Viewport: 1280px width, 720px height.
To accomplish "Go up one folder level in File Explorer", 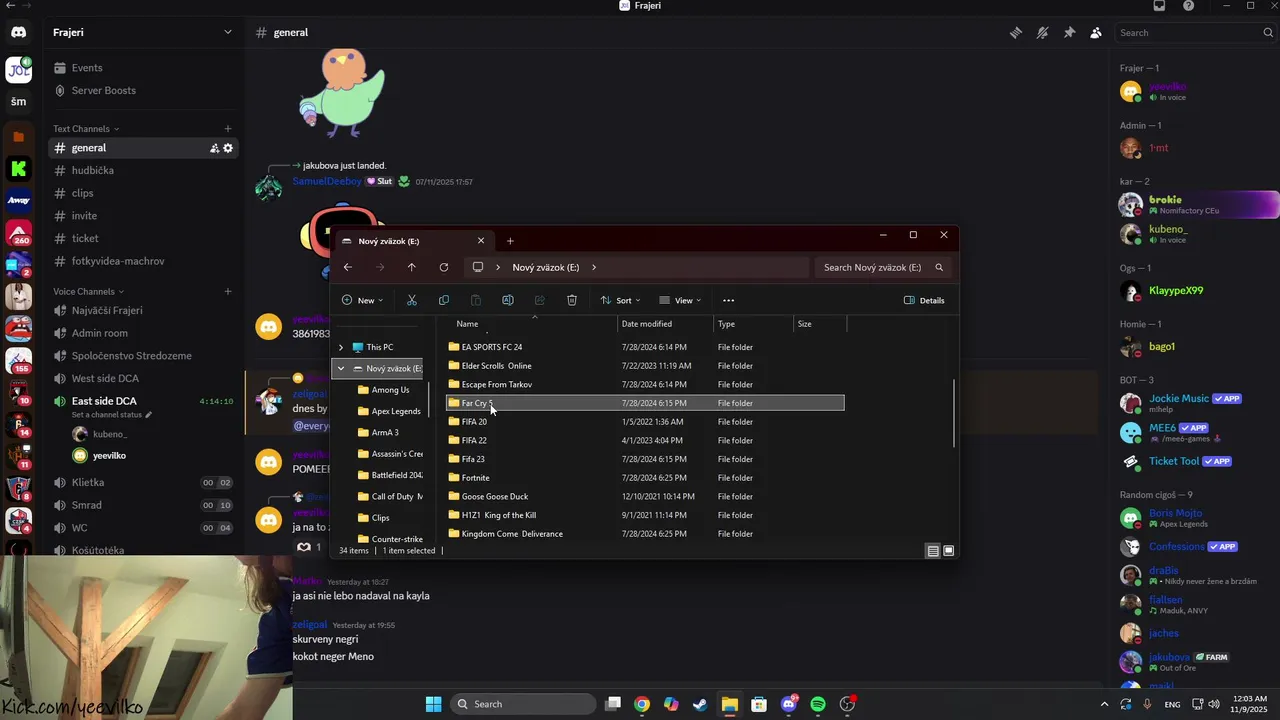I will tap(411, 267).
